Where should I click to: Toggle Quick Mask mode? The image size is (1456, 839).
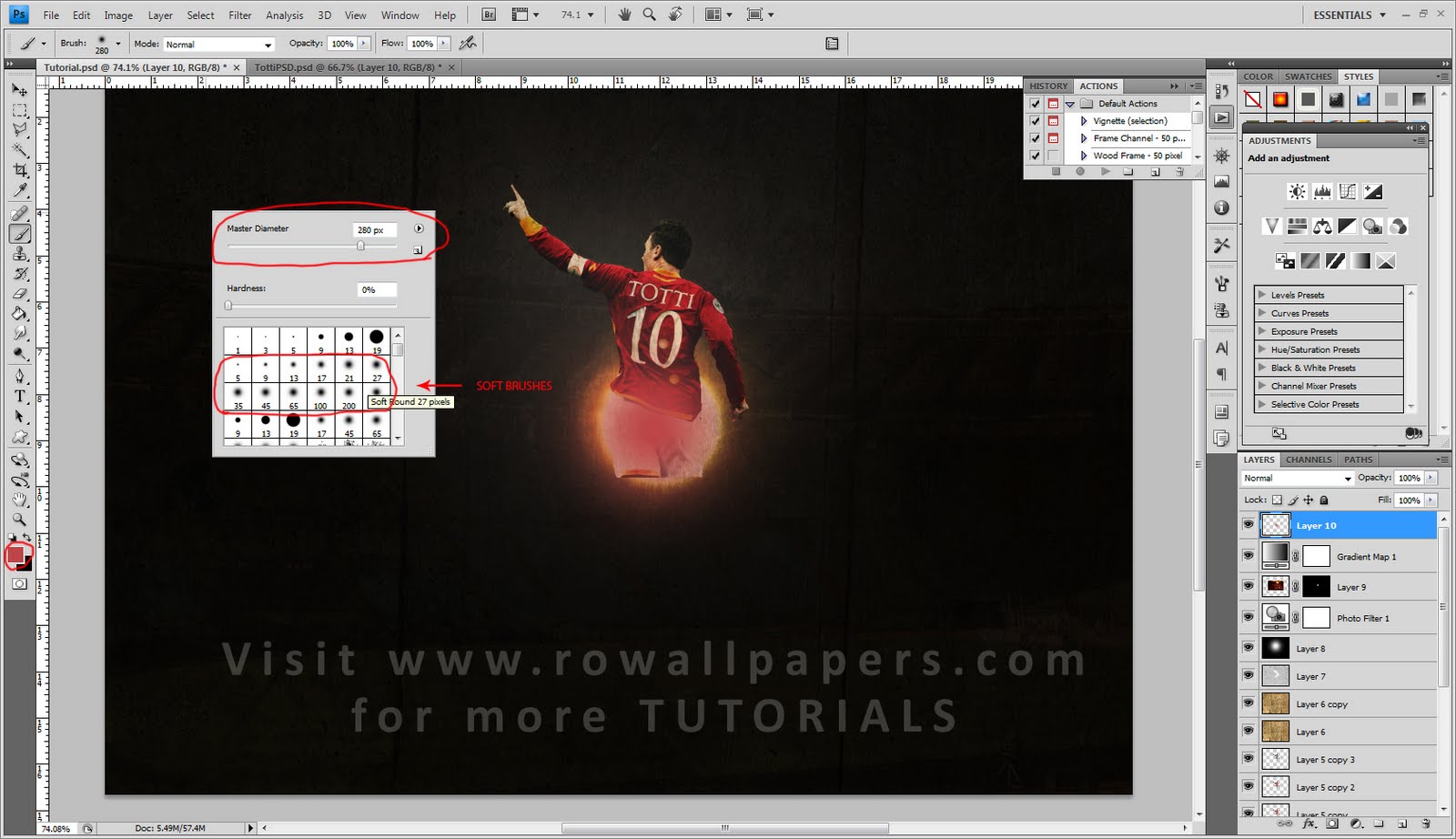click(19, 584)
